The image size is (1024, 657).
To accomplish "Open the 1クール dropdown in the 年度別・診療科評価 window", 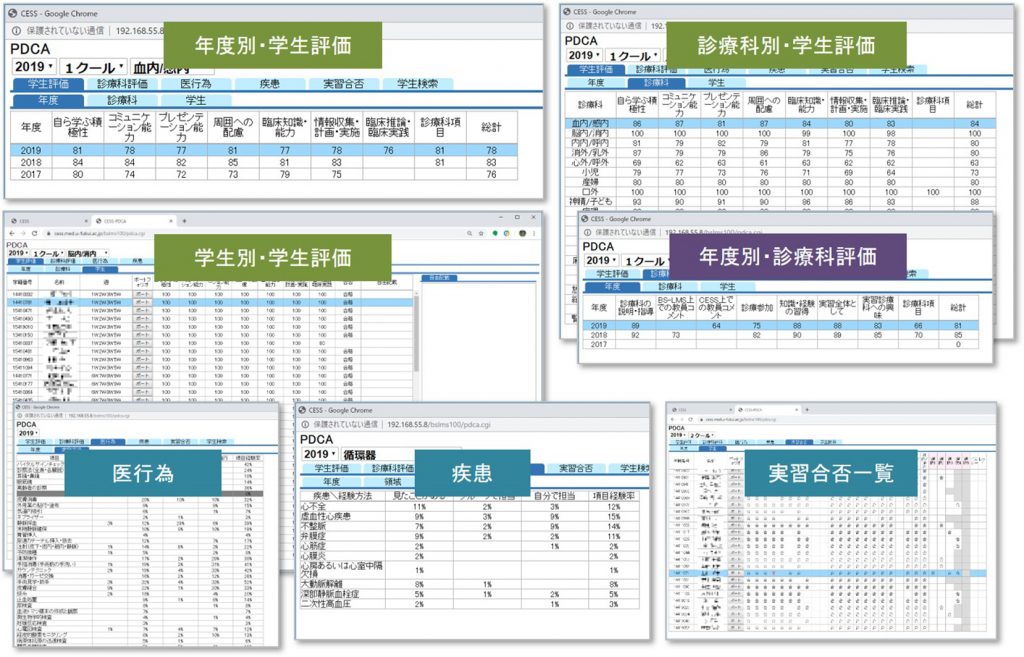I will tap(645, 261).
